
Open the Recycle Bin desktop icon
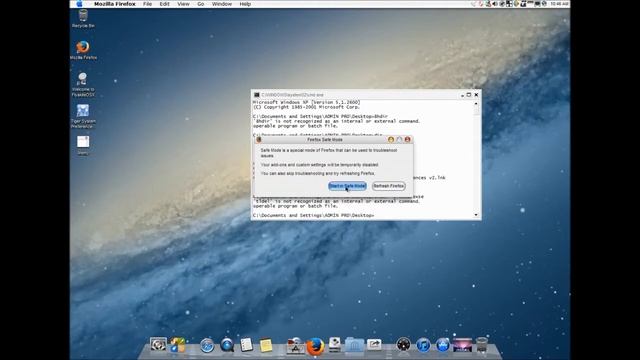[x=83, y=19]
